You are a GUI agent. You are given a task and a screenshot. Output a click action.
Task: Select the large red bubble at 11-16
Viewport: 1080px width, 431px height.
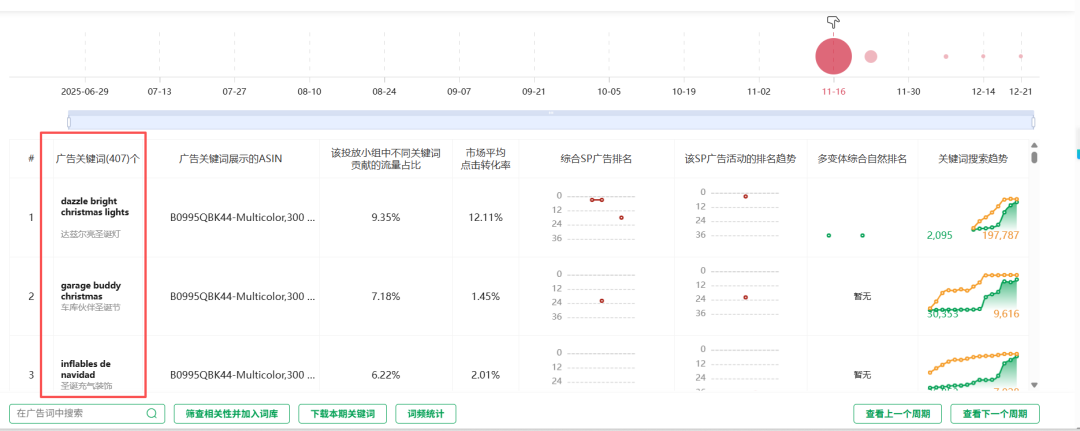click(833, 56)
